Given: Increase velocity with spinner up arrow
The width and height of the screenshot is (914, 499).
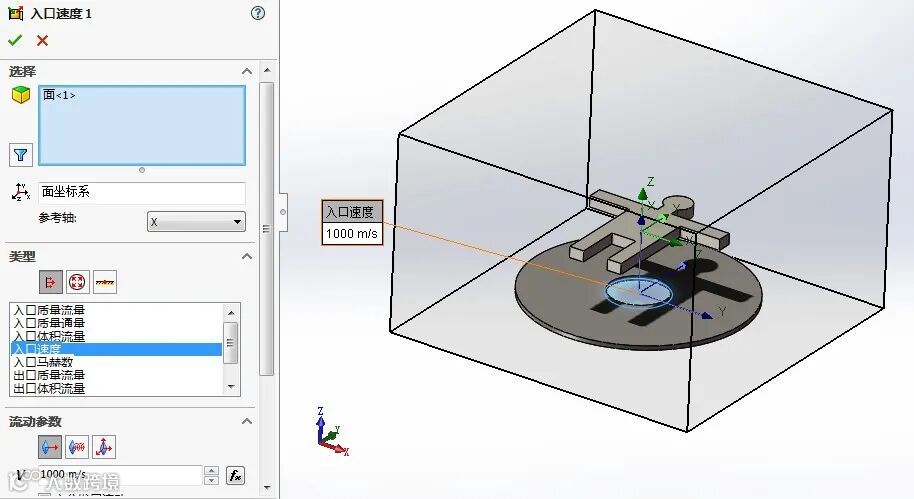Looking at the screenshot, I should coord(212,470).
